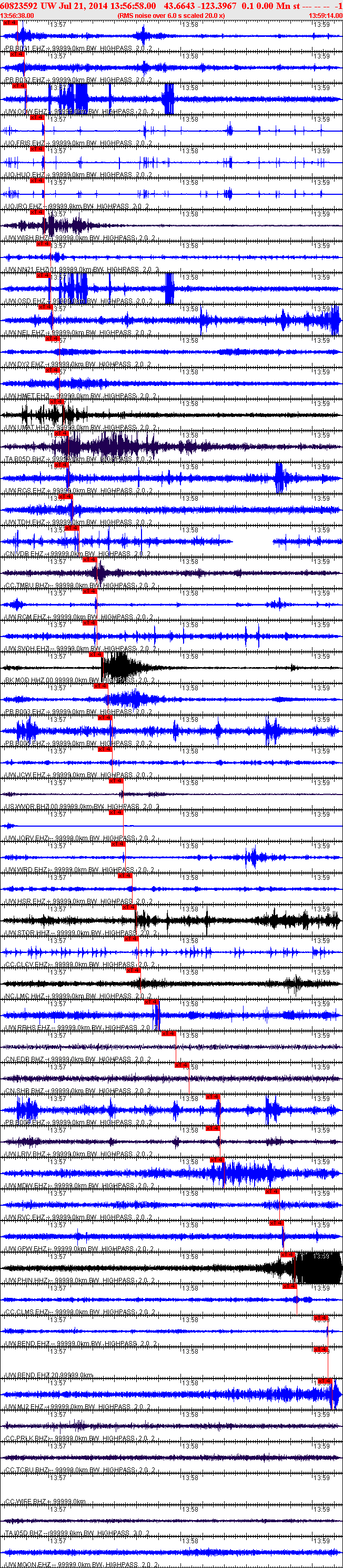Click the PB B009 EHZ station label
This screenshot has width=343, height=1568.
point(78,744)
